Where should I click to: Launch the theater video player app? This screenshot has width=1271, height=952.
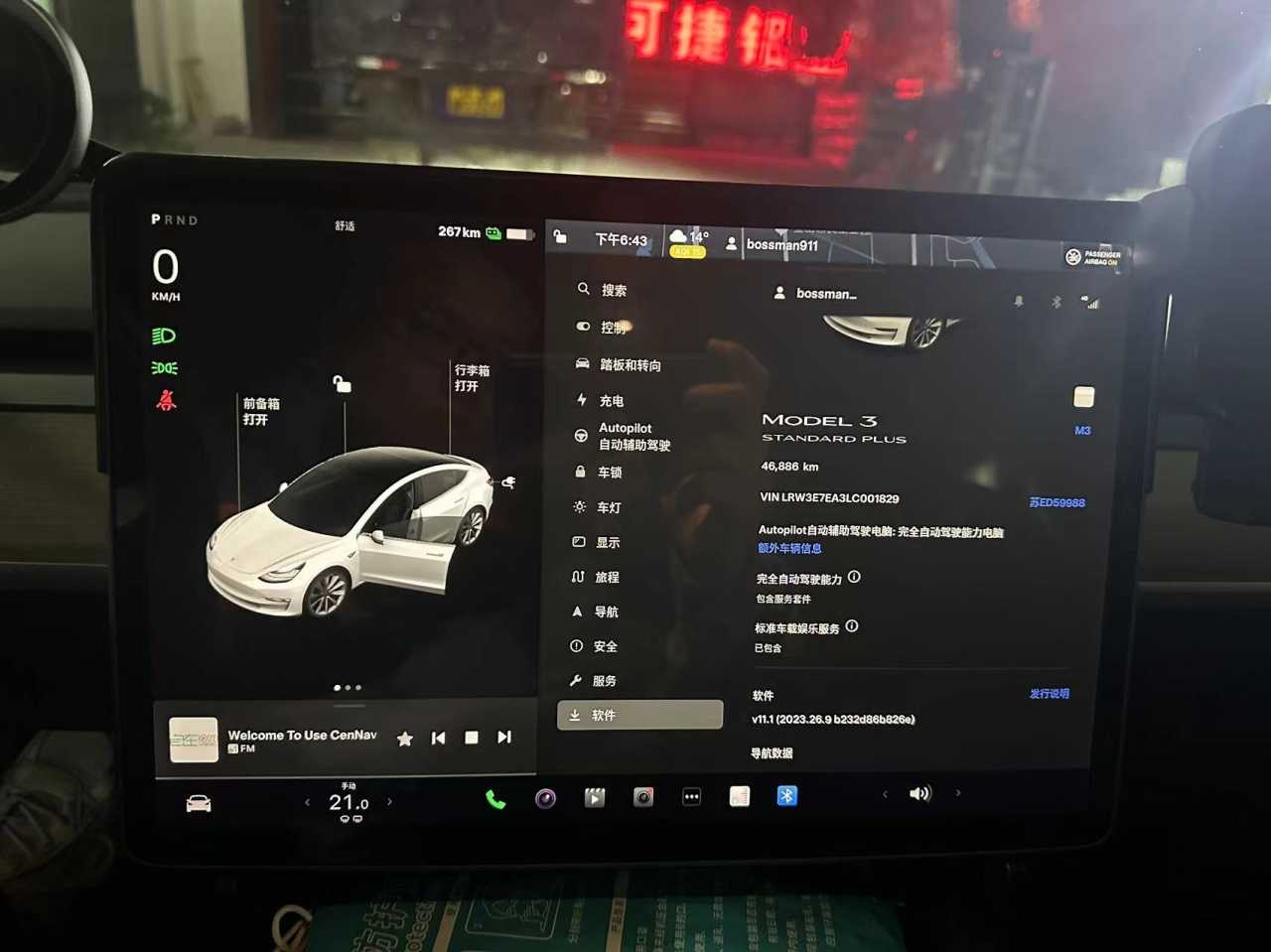tap(595, 797)
